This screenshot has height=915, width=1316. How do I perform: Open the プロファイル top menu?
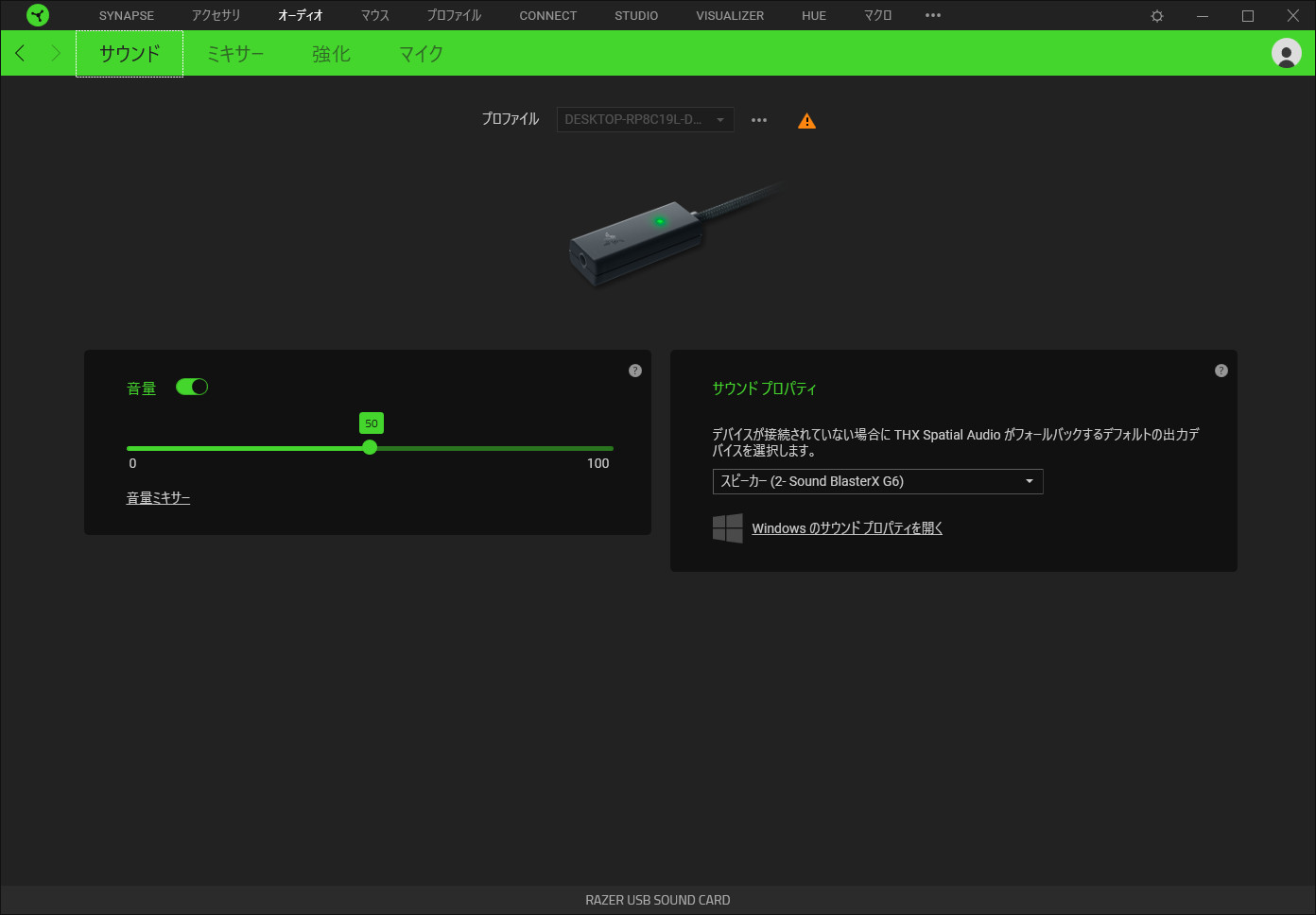(454, 15)
